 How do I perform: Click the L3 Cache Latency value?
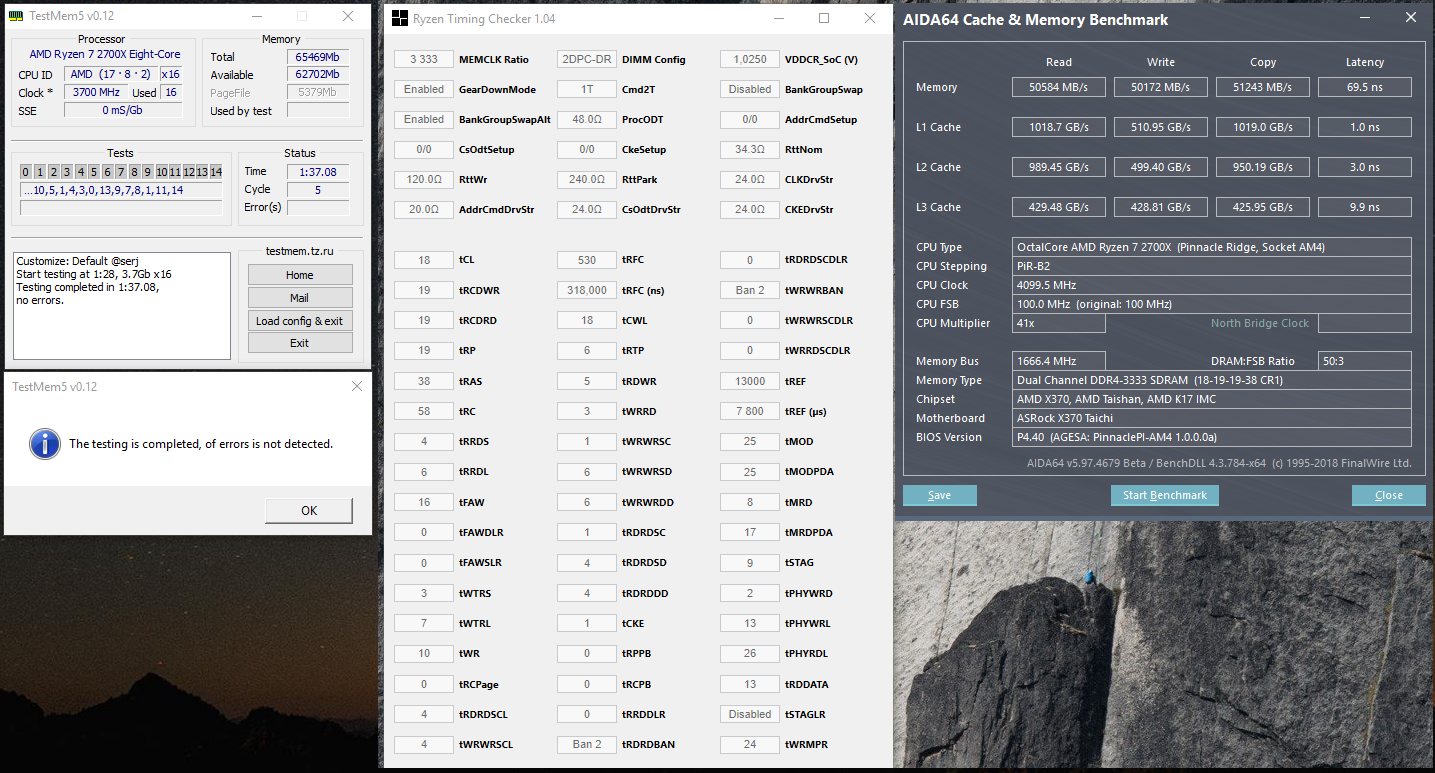pos(1365,207)
